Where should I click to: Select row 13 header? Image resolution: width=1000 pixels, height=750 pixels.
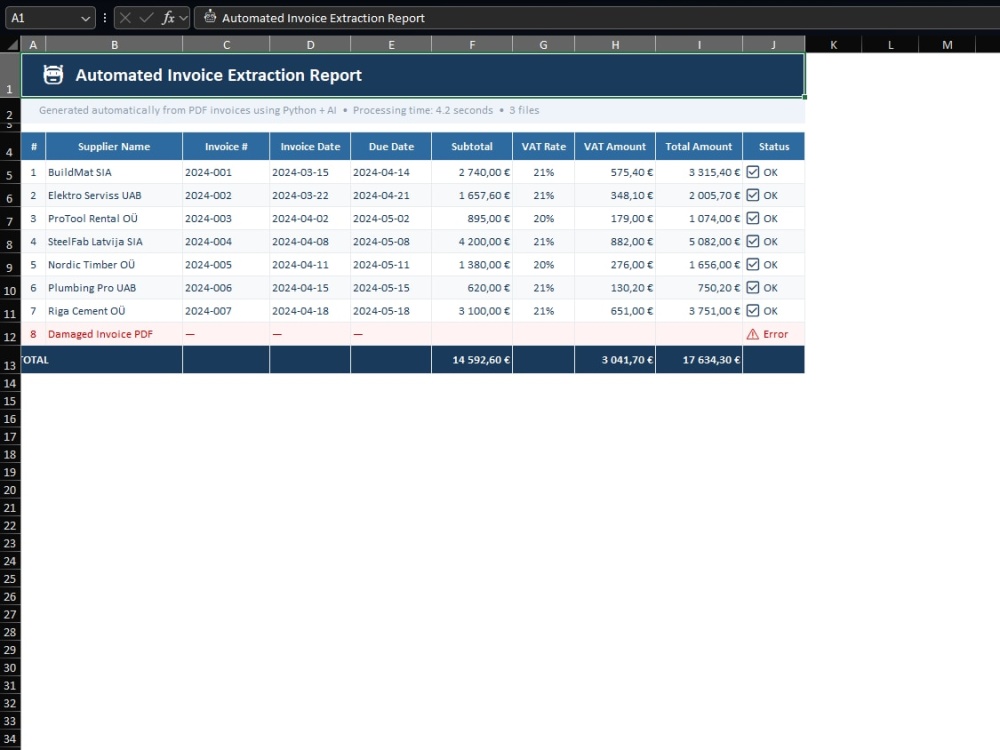[x=10, y=360]
